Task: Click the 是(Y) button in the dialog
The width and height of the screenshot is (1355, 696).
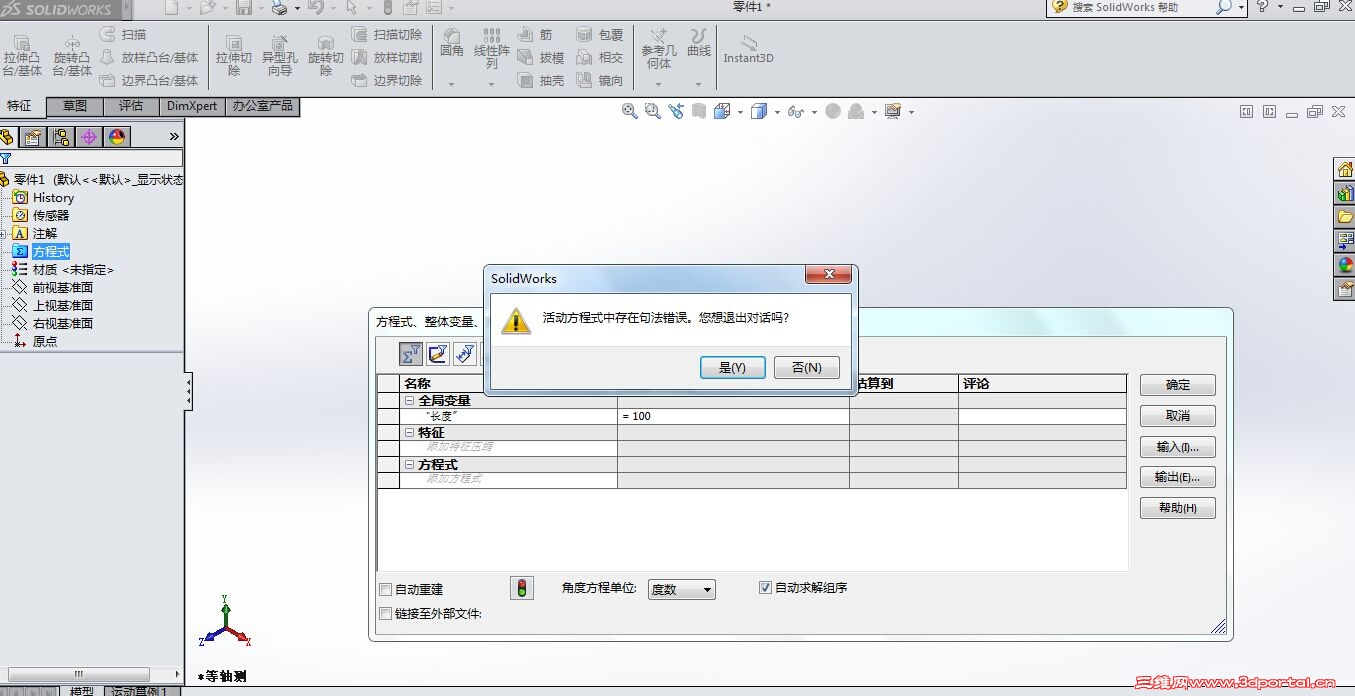Action: (732, 367)
